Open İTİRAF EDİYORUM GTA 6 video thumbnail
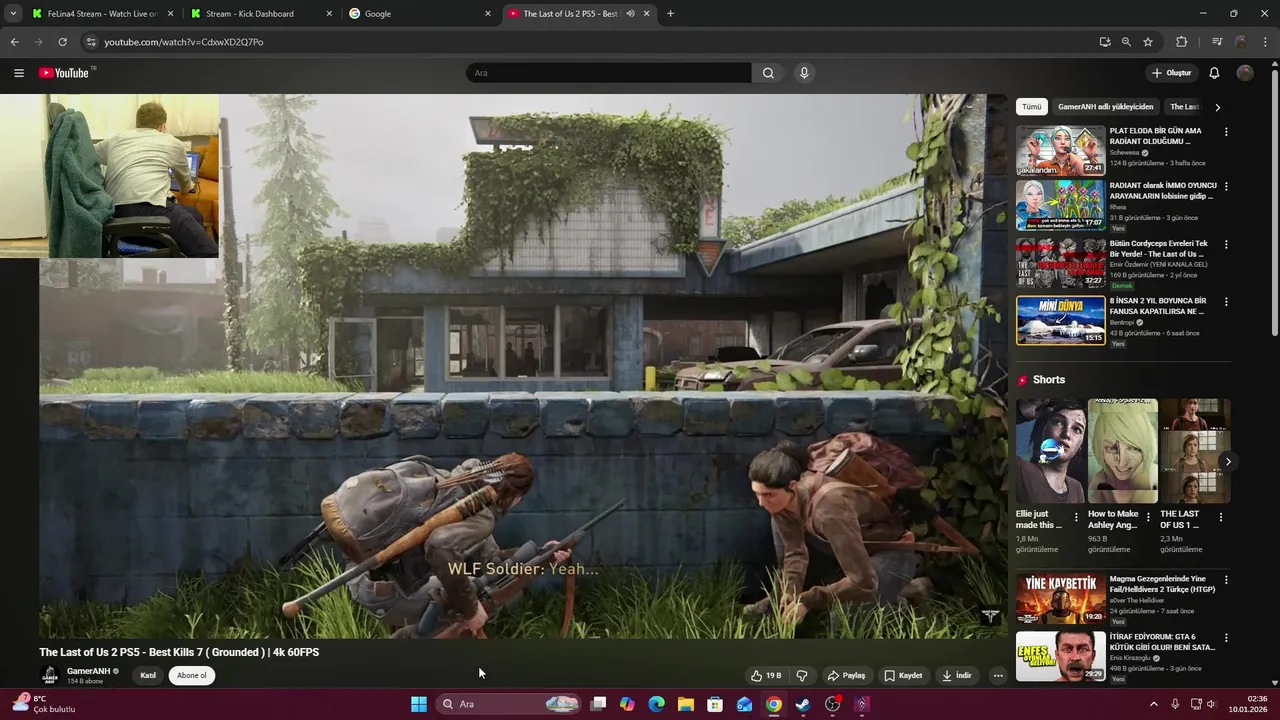The height and width of the screenshot is (720, 1280). tap(1061, 656)
